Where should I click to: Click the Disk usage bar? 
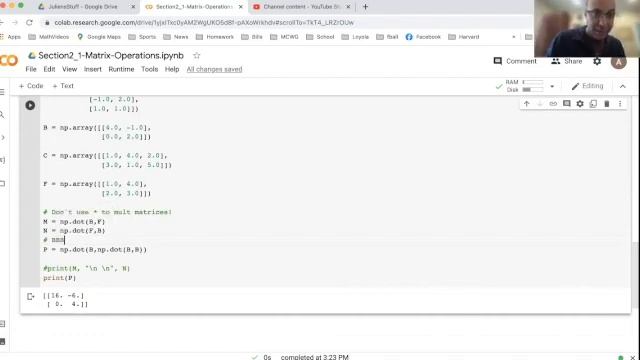(x=533, y=90)
